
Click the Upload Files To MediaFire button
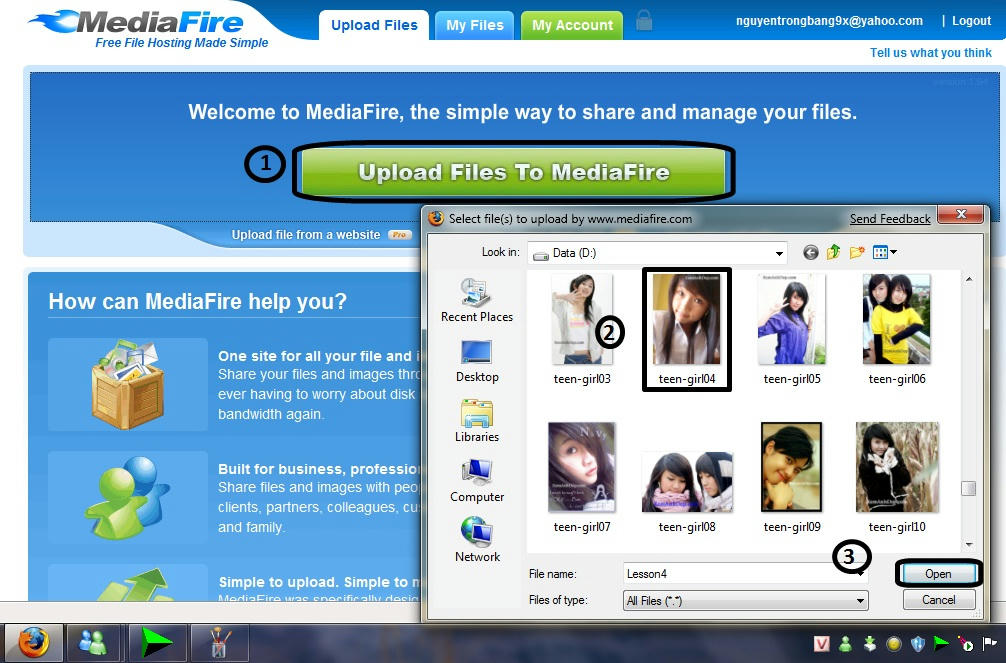pos(513,172)
